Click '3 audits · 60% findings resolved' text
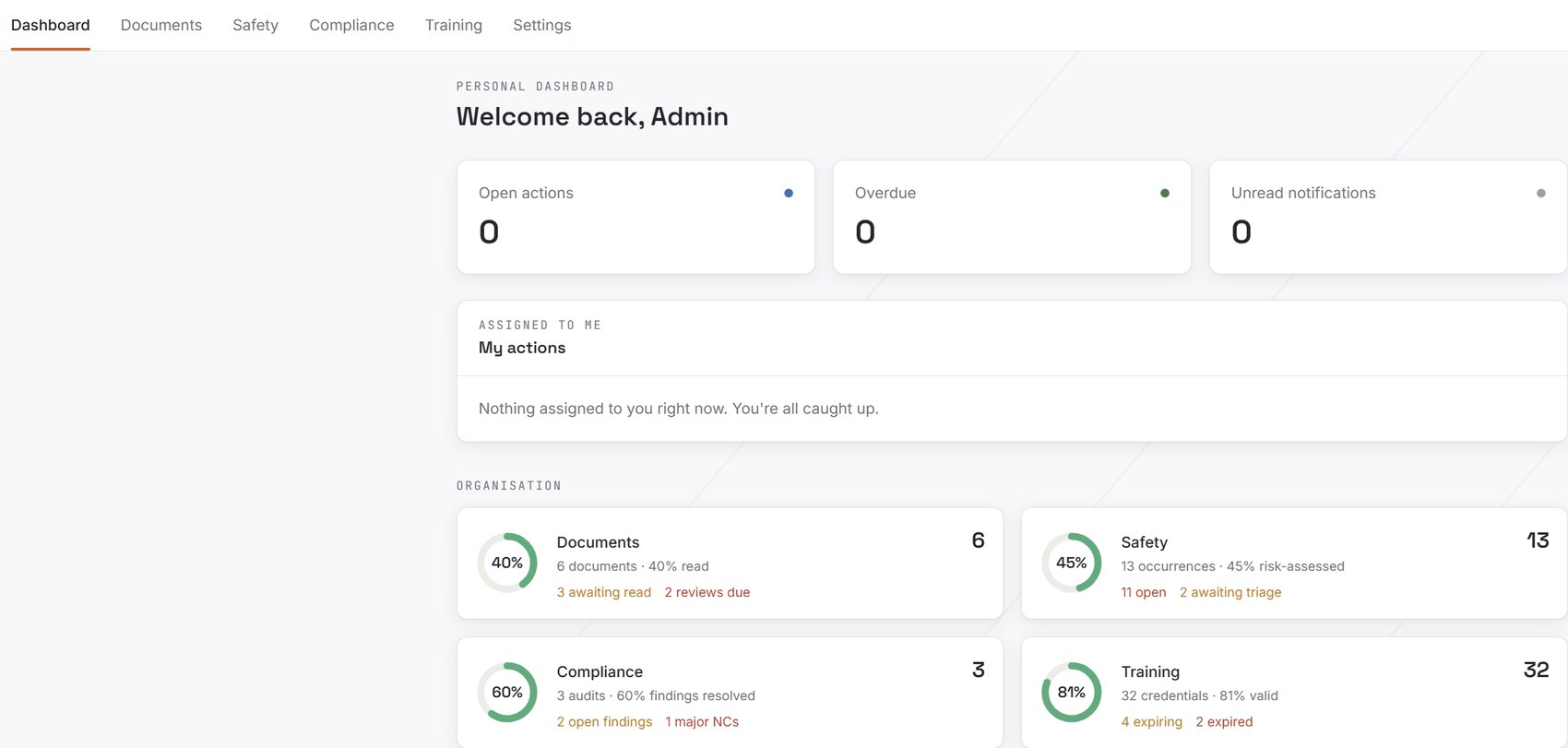This screenshot has width=1568, height=748. click(656, 695)
